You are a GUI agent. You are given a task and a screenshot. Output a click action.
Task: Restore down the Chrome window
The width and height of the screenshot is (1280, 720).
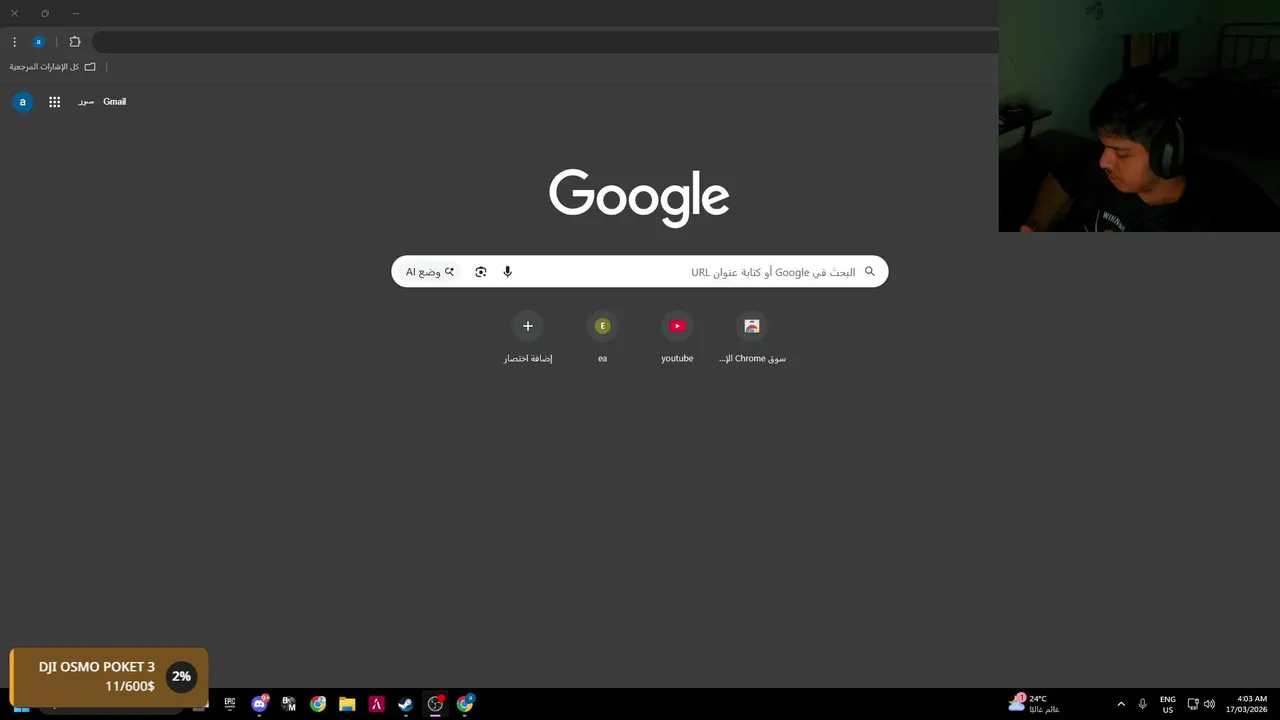click(x=45, y=14)
